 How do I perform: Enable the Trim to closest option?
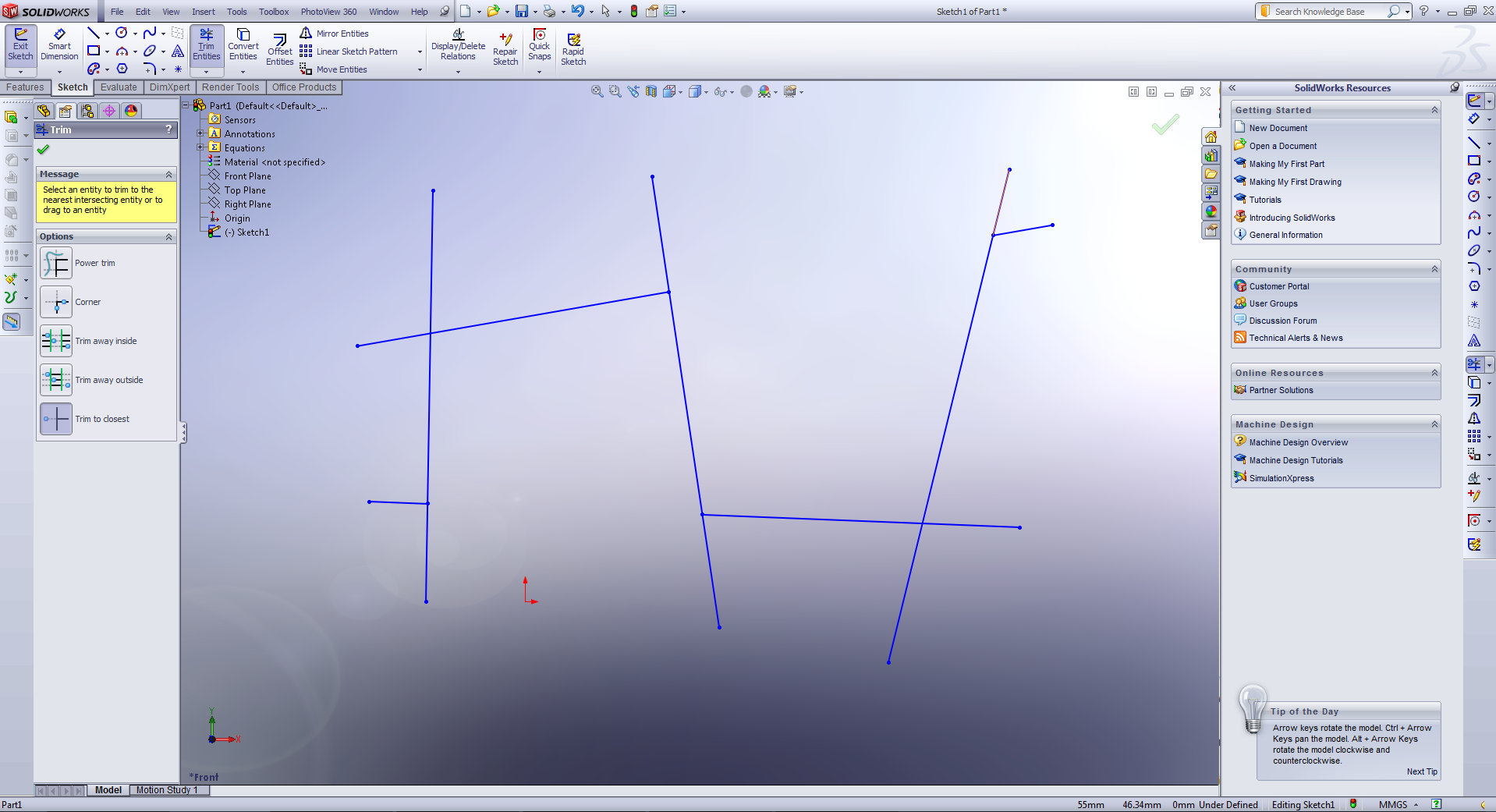(x=56, y=420)
